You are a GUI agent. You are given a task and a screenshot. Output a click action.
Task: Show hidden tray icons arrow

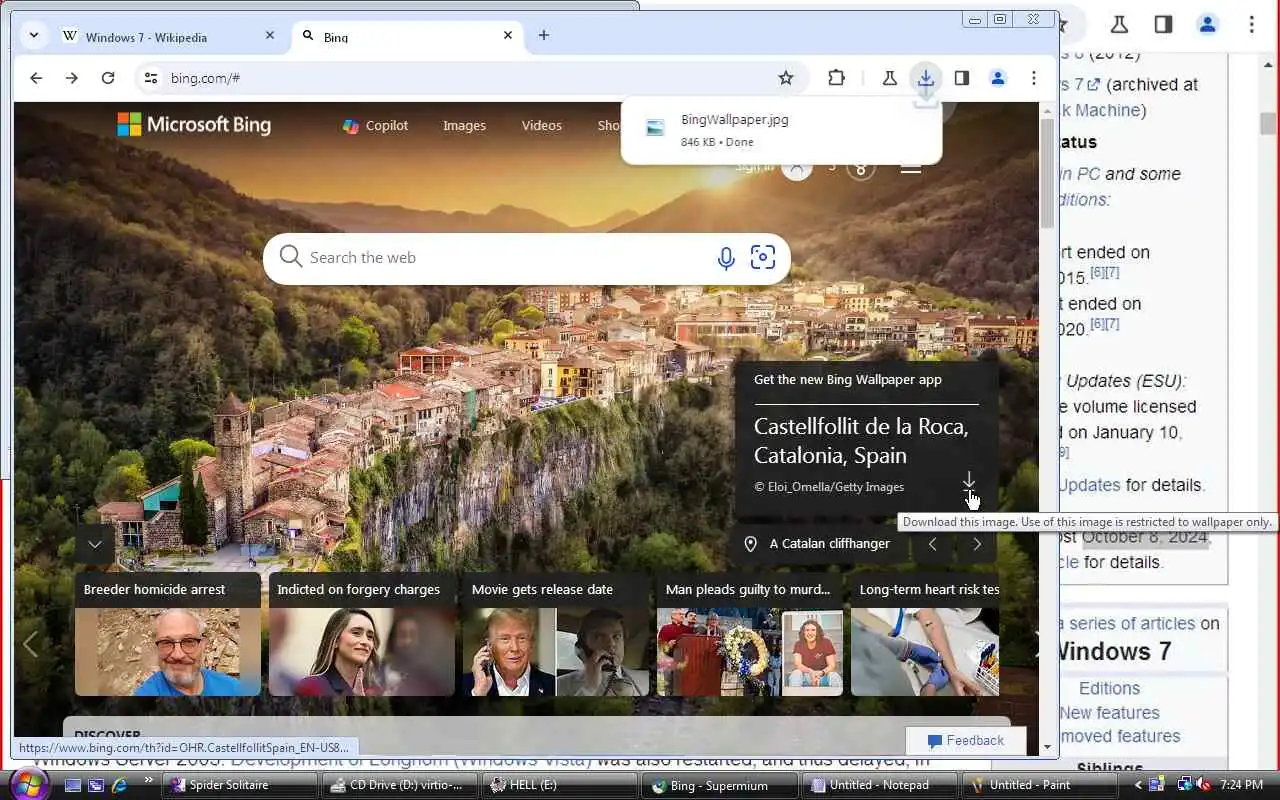coord(1137,786)
